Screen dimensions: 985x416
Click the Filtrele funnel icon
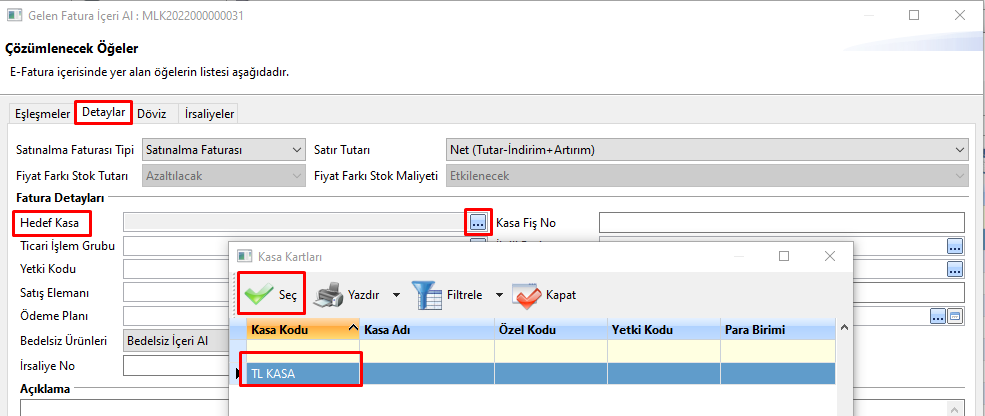pos(427,295)
